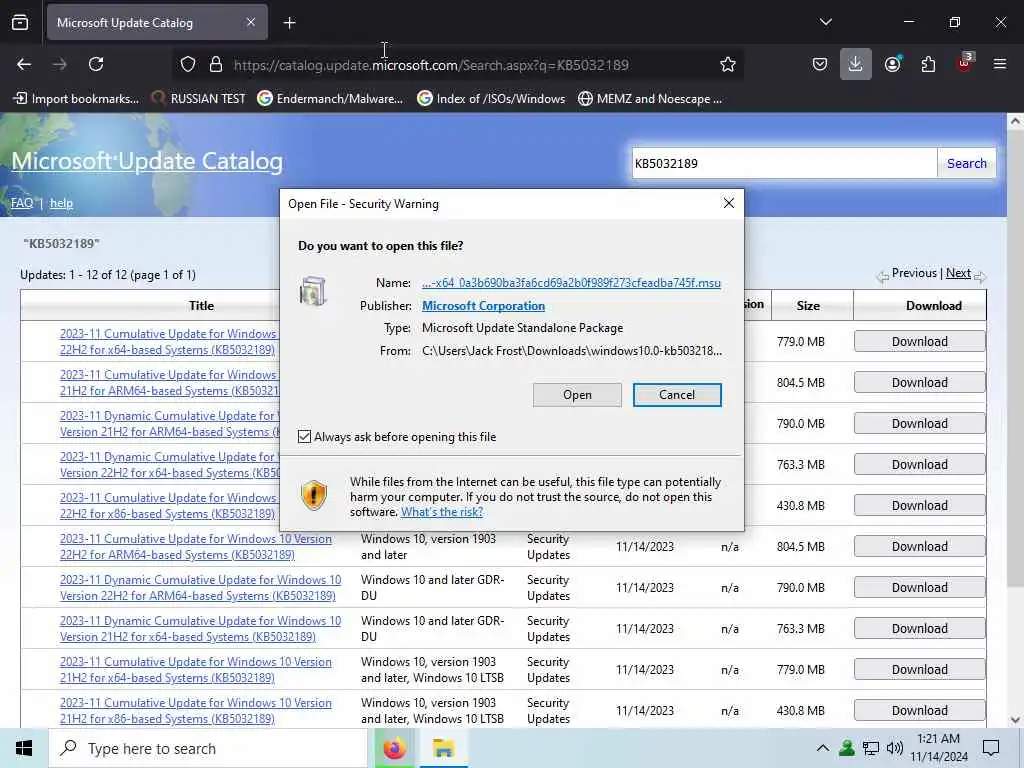This screenshot has width=1024, height=768.
Task: Sort by the Title column header
Action: pos(201,306)
